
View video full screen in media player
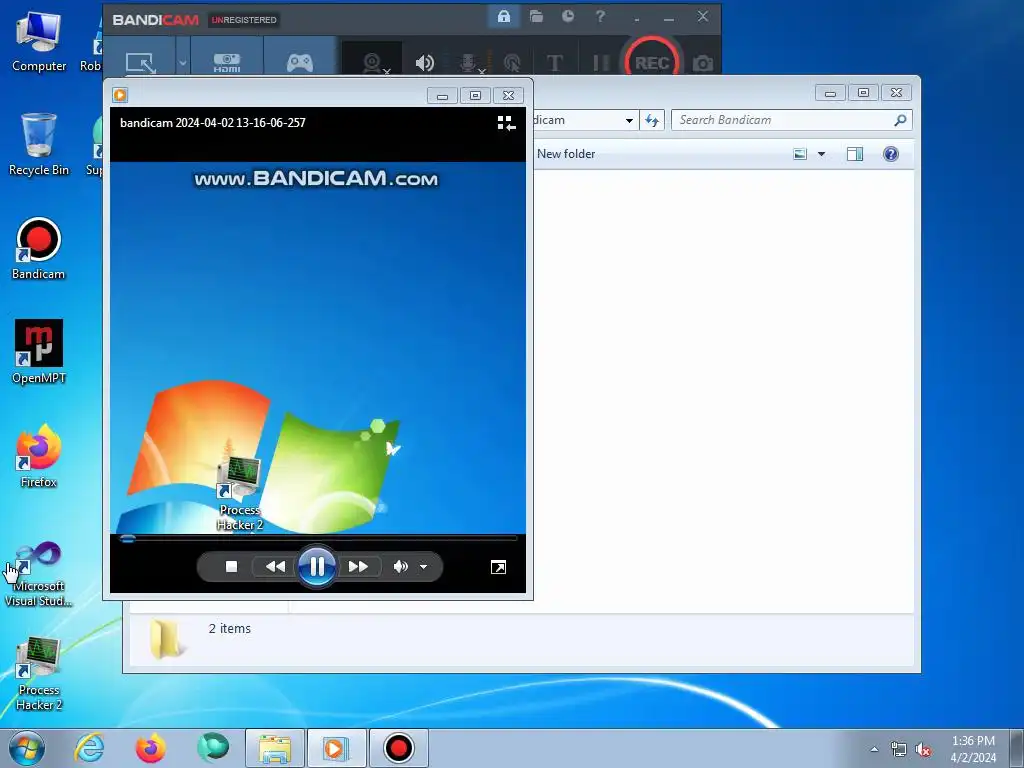[x=498, y=567]
